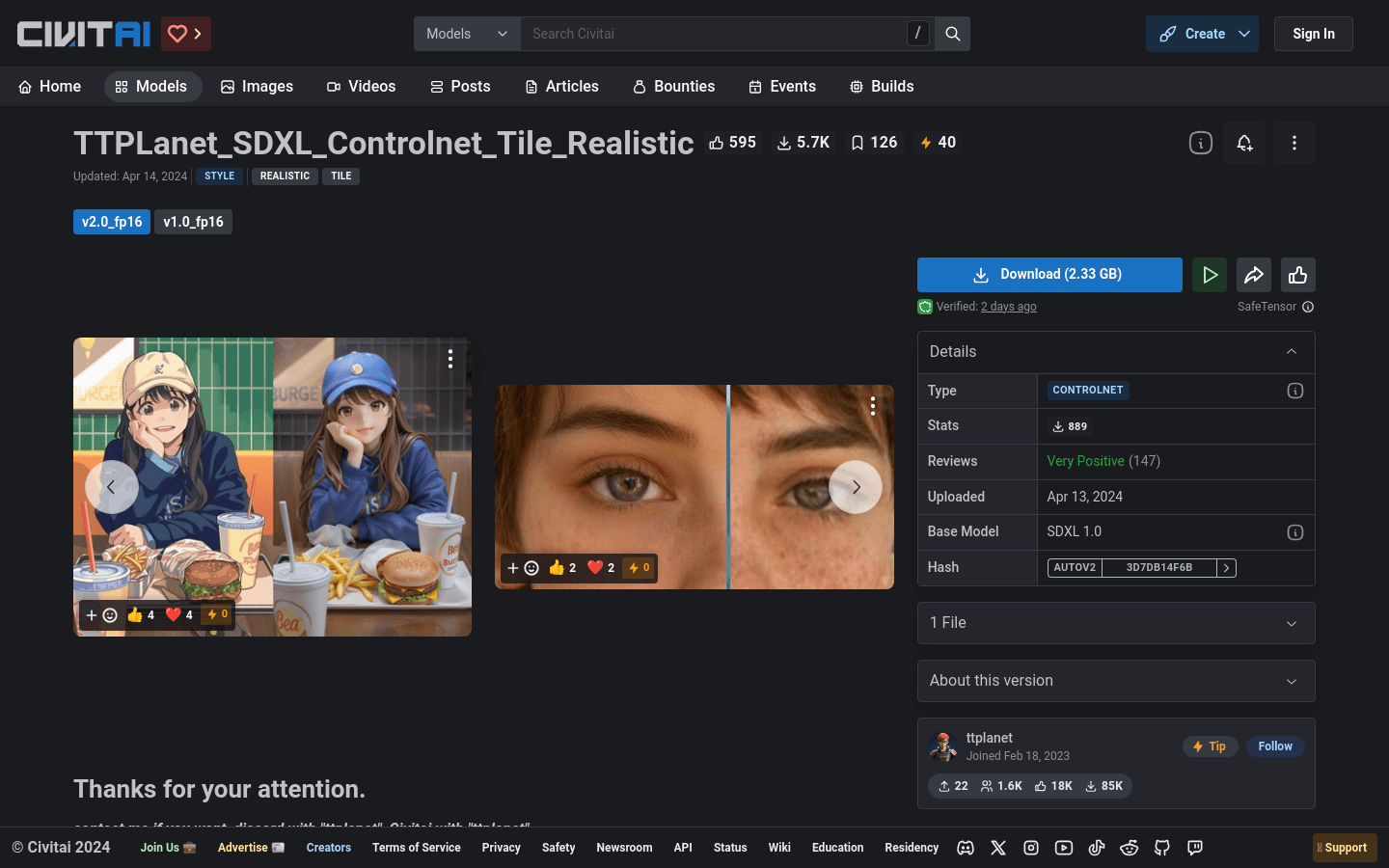The image size is (1389, 868).
Task: Open the GitHub icon in footer
Action: [1161, 848]
